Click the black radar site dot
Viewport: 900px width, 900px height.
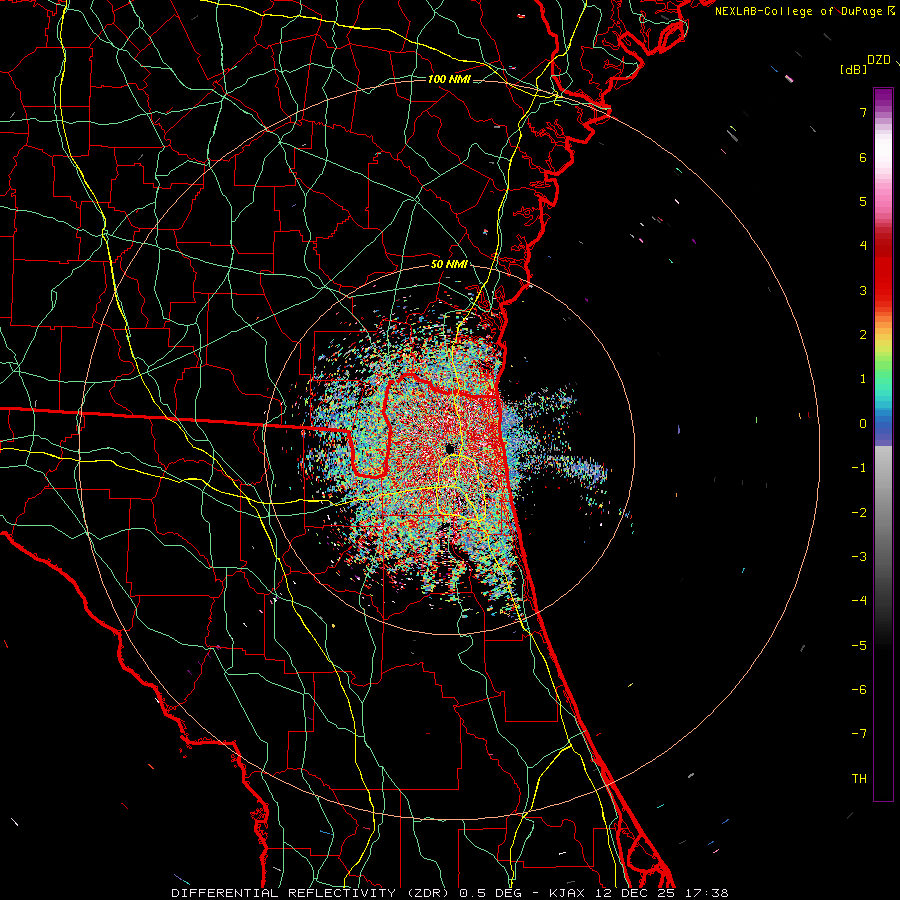450,448
